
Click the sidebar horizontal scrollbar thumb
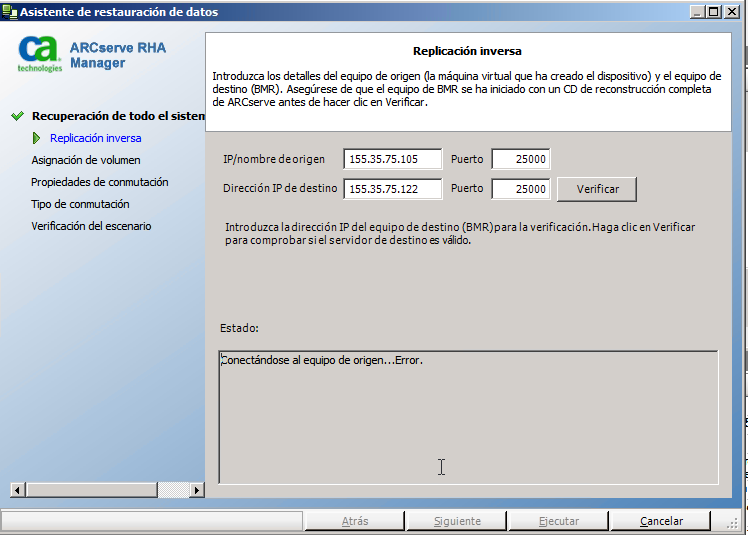click(92, 490)
